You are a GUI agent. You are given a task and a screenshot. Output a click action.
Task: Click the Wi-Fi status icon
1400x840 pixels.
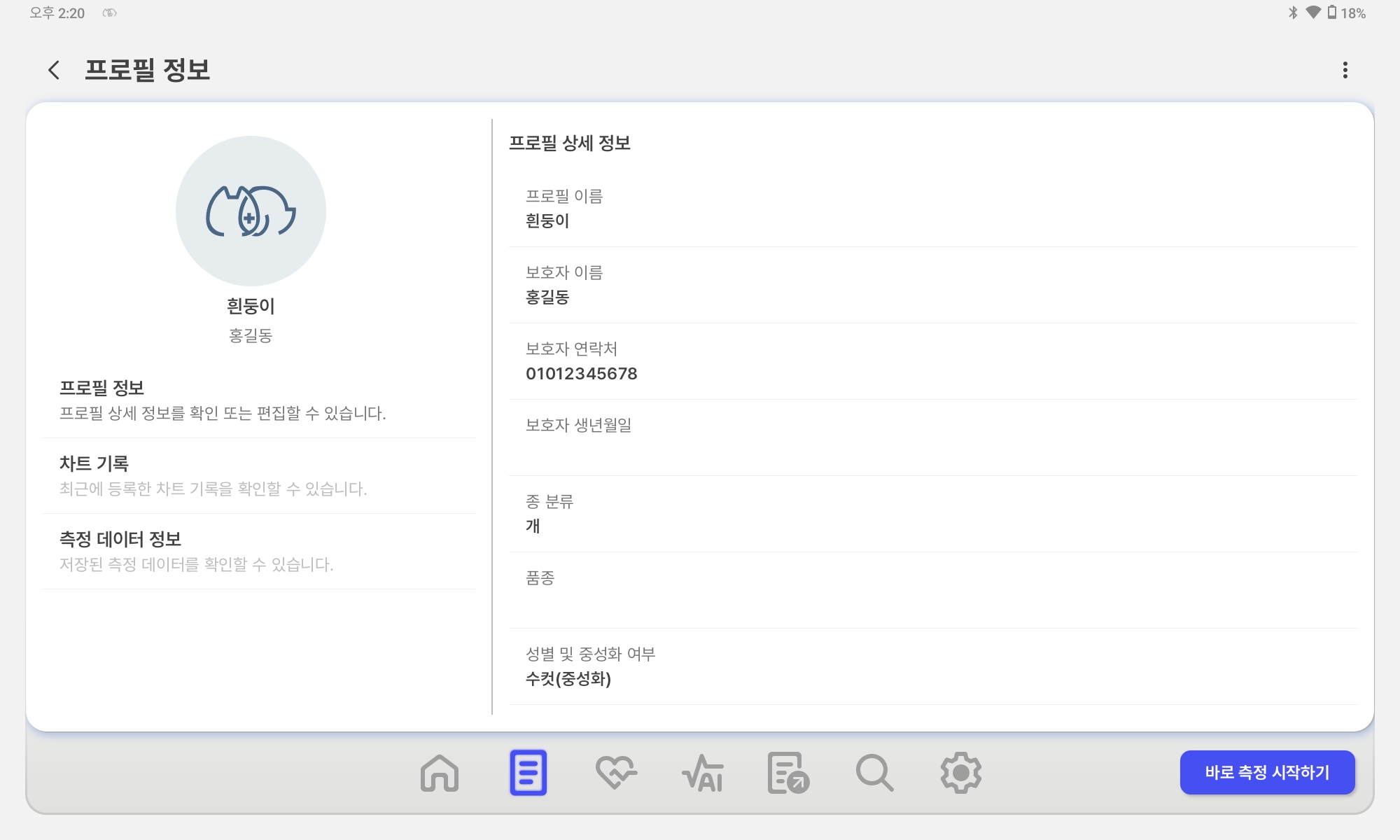pos(1313,13)
